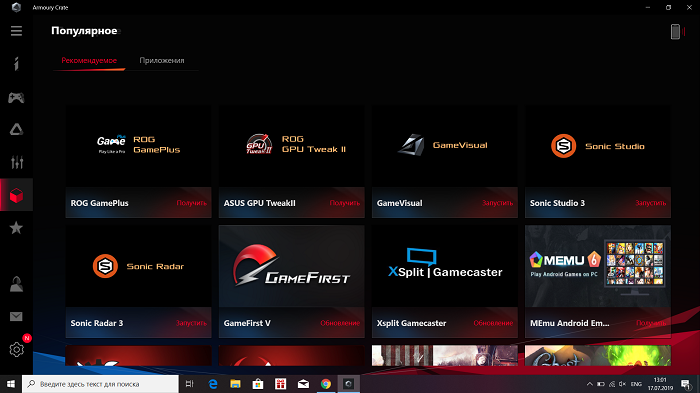
Task: Click Получить for ROG GamePlus
Action: tap(192, 203)
